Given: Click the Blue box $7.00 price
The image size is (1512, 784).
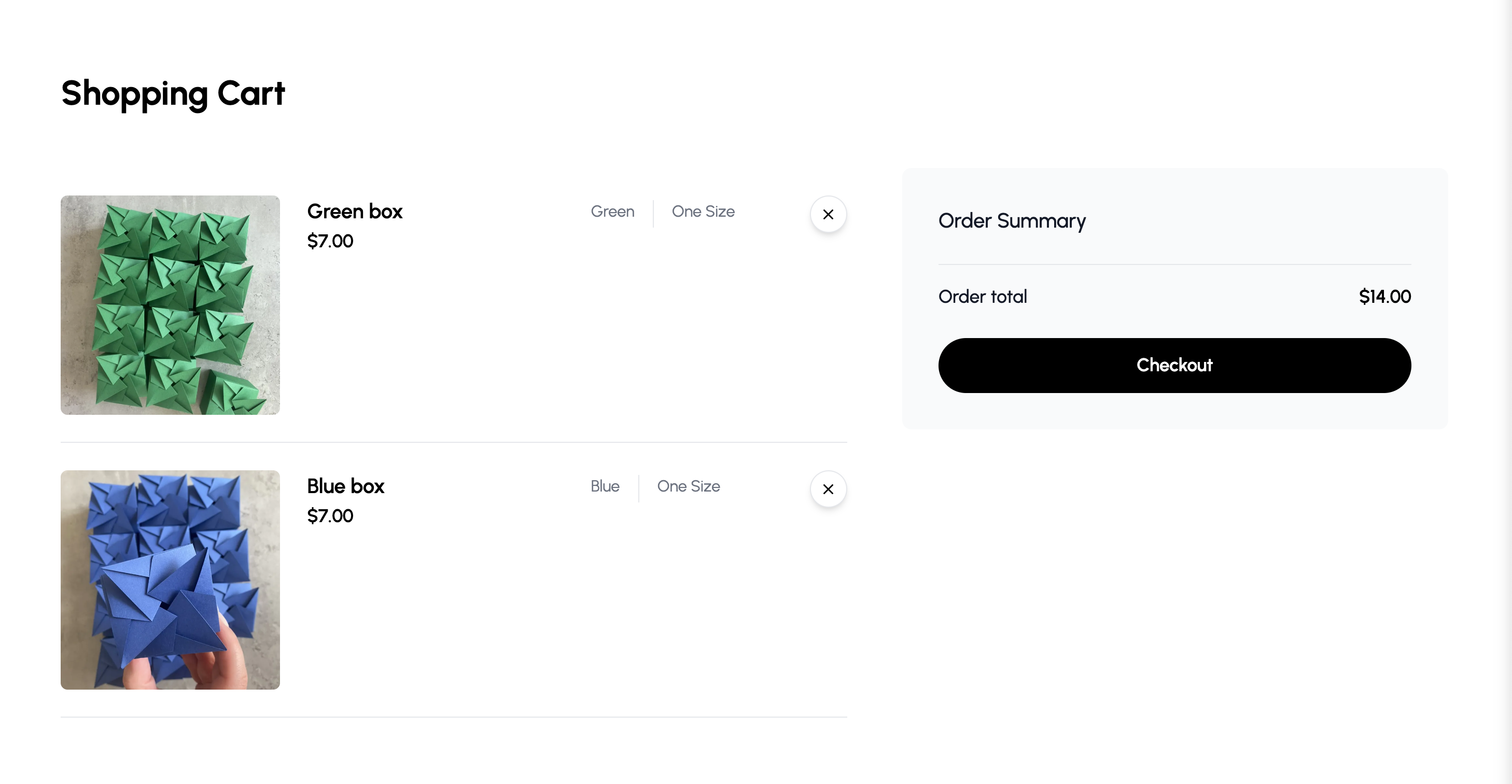Looking at the screenshot, I should click(330, 515).
